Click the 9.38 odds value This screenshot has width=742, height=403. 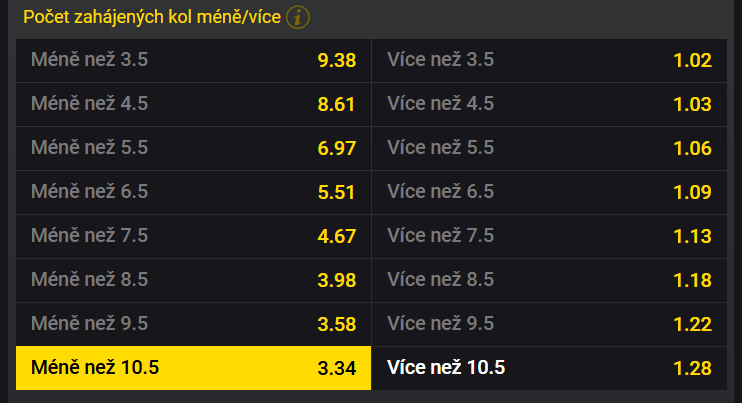click(x=336, y=61)
